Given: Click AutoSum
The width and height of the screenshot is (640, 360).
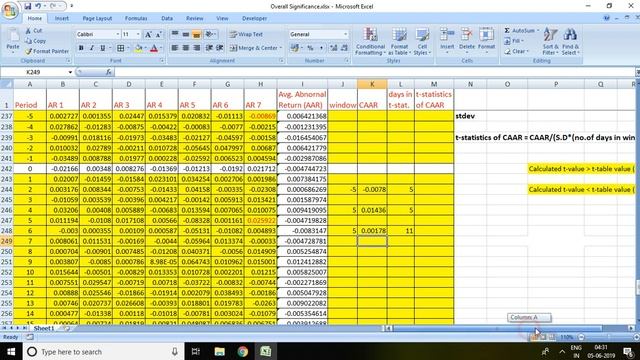Looking at the screenshot, I should tap(520, 31).
